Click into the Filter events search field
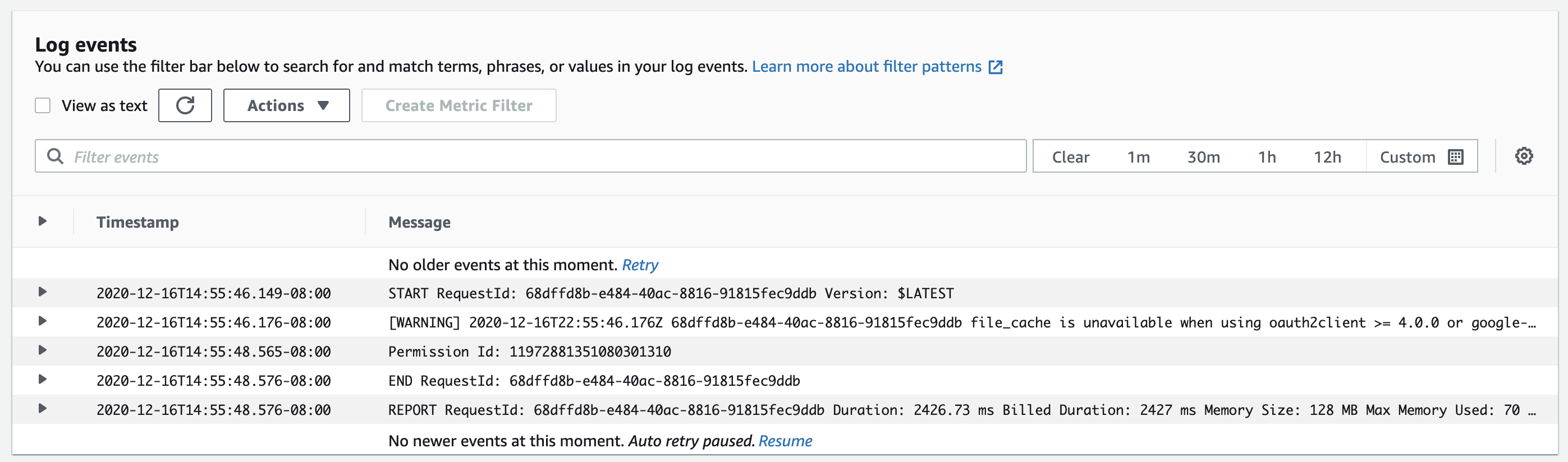Screen dimensions: 1568x462 [535, 157]
